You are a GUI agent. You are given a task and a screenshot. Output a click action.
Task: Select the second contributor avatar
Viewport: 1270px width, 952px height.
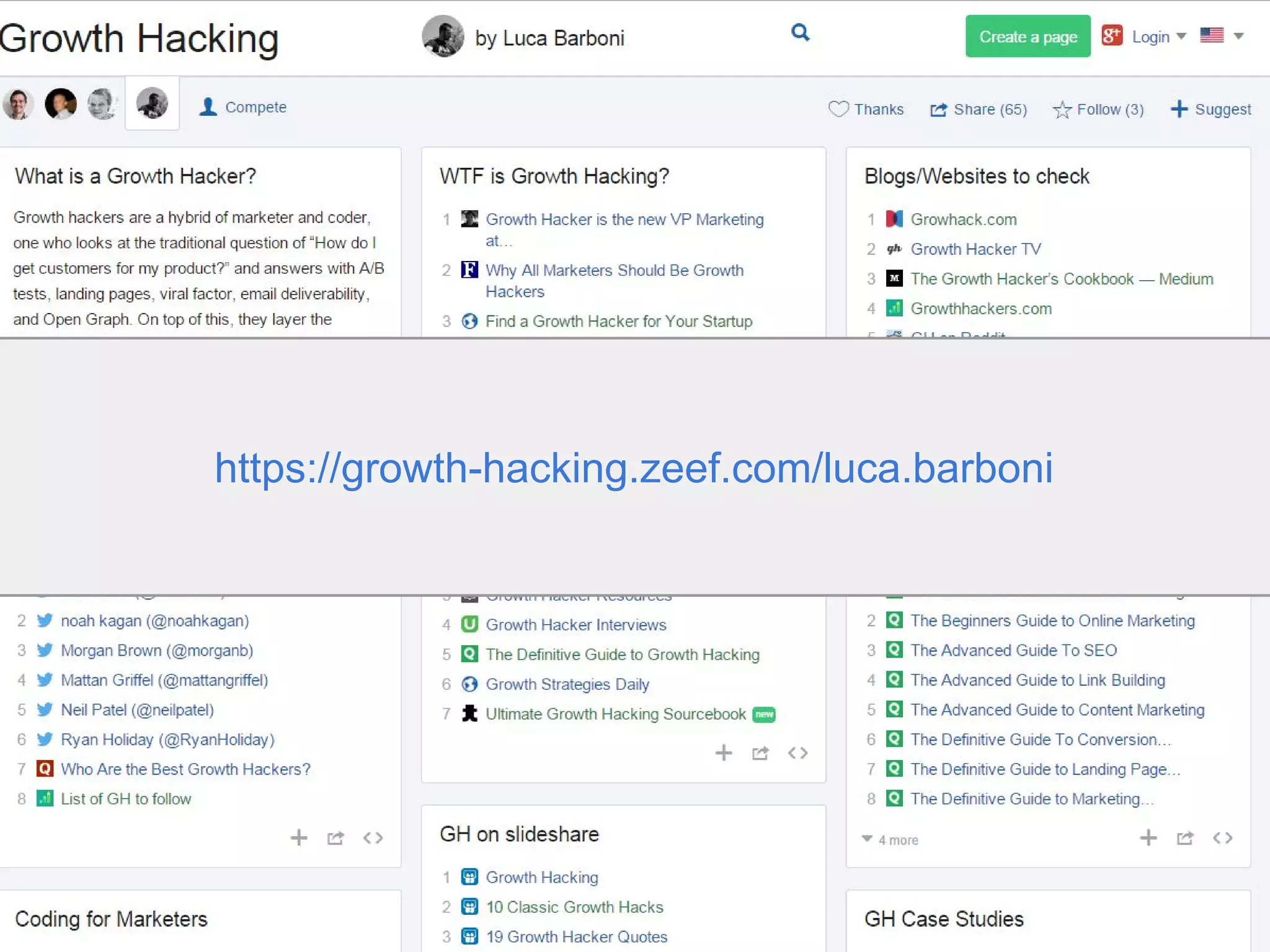coord(61,104)
